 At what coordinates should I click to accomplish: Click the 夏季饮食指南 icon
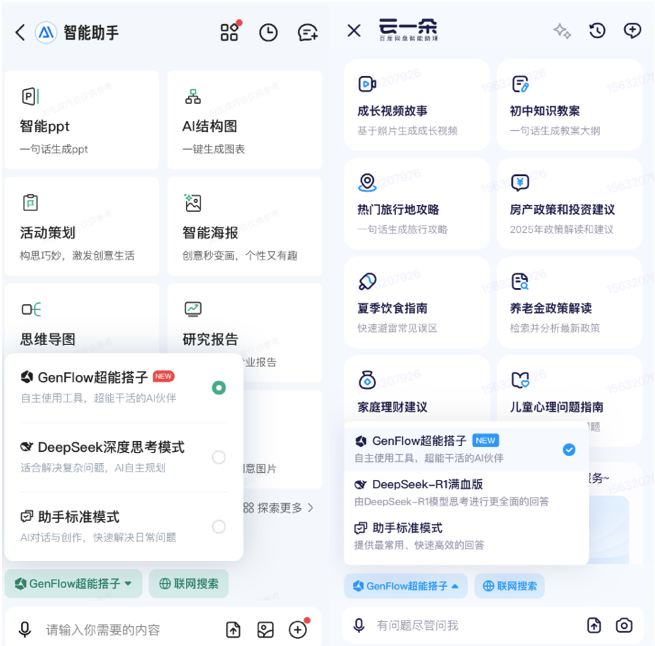tap(367, 281)
